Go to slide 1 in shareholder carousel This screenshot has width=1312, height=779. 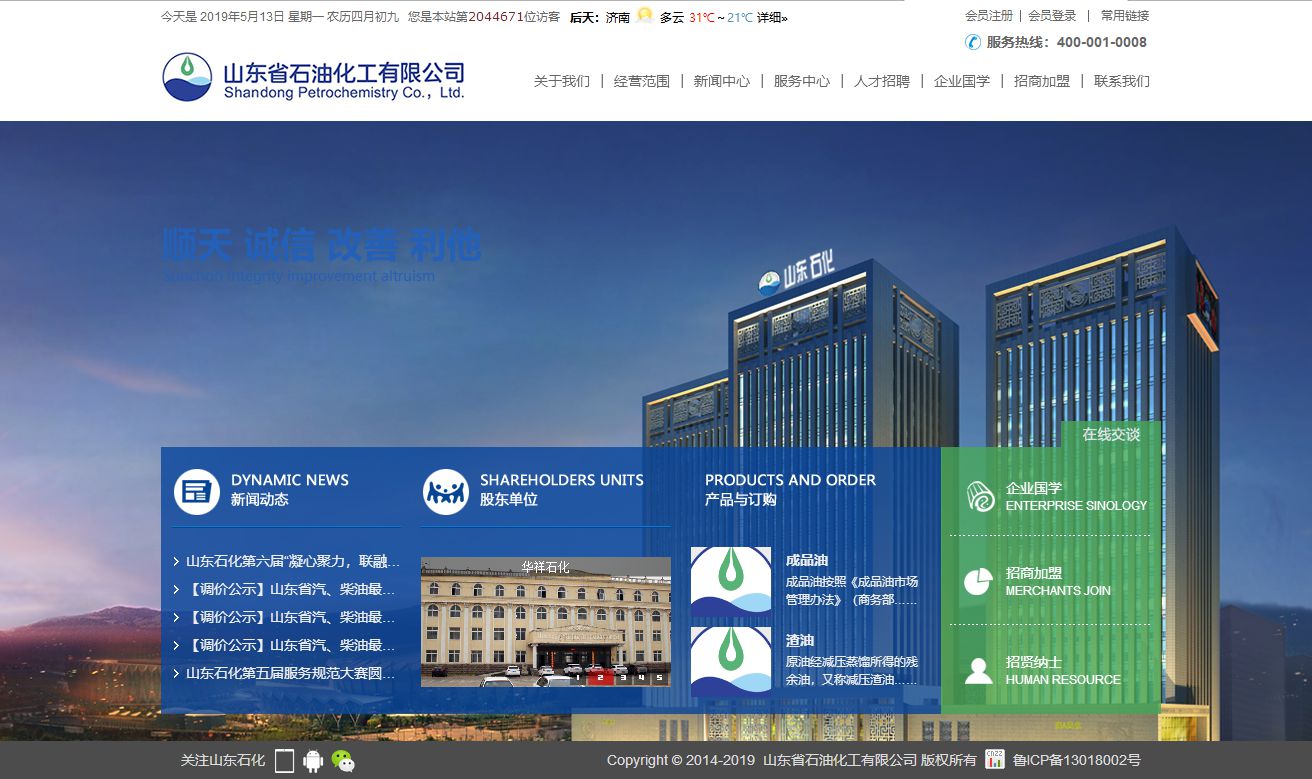pyautogui.click(x=577, y=677)
